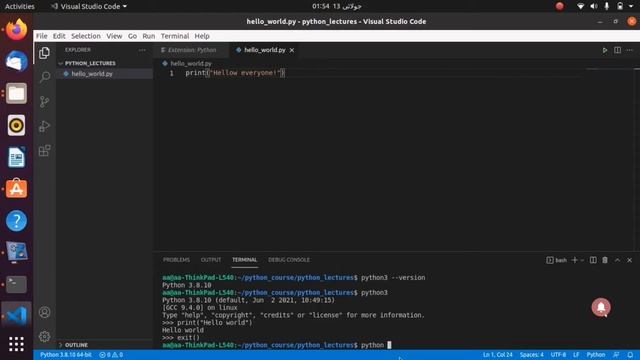Open Rhythmbox from the dock
The width and height of the screenshot is (640, 360).
tap(16, 125)
